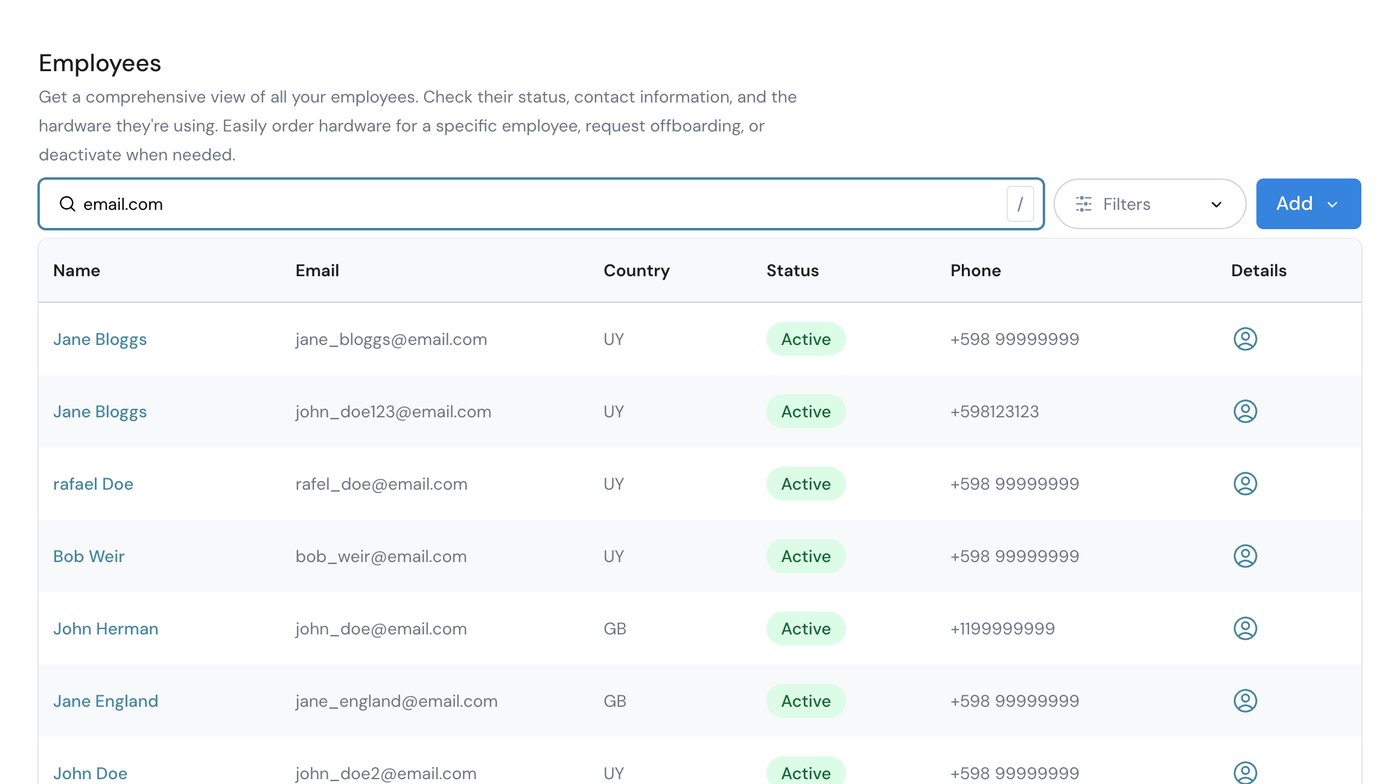The height and width of the screenshot is (784, 1400).
Task: Open Jane Bloggs name link beside jane_bloggs@email.com
Action: pyautogui.click(x=100, y=339)
